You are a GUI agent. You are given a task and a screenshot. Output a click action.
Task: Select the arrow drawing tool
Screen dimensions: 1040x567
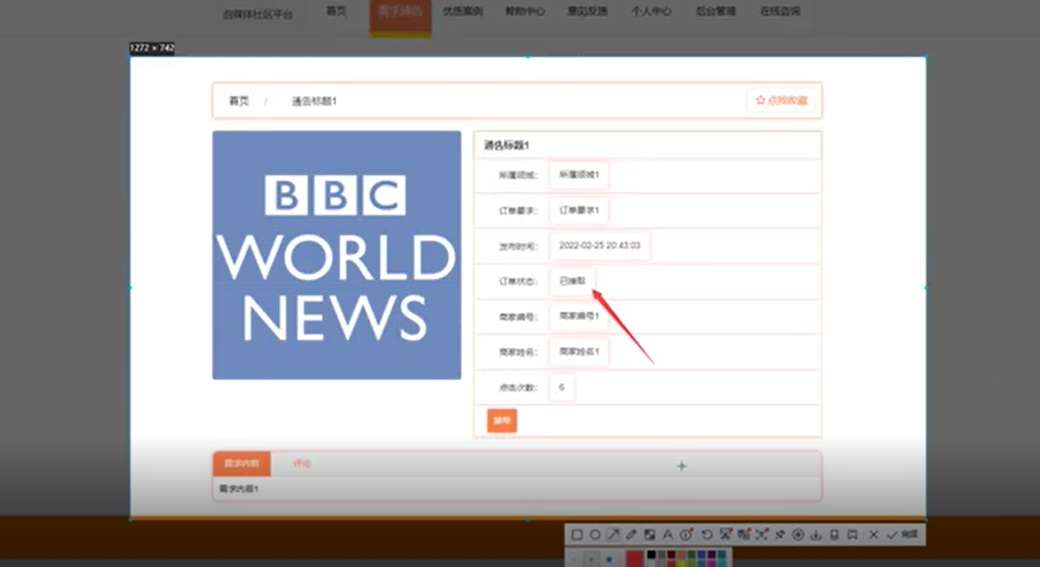pyautogui.click(x=614, y=535)
